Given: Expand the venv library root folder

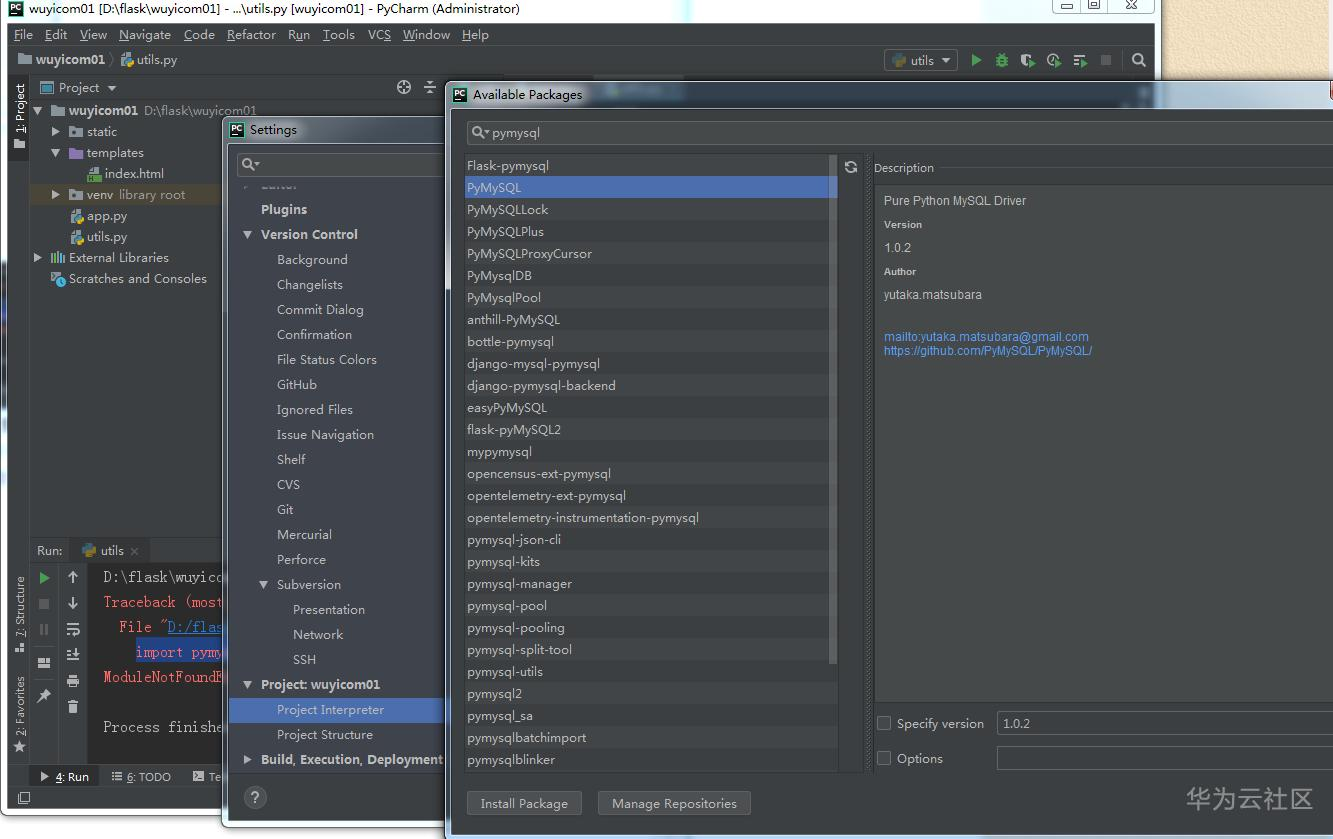Looking at the screenshot, I should [x=56, y=195].
